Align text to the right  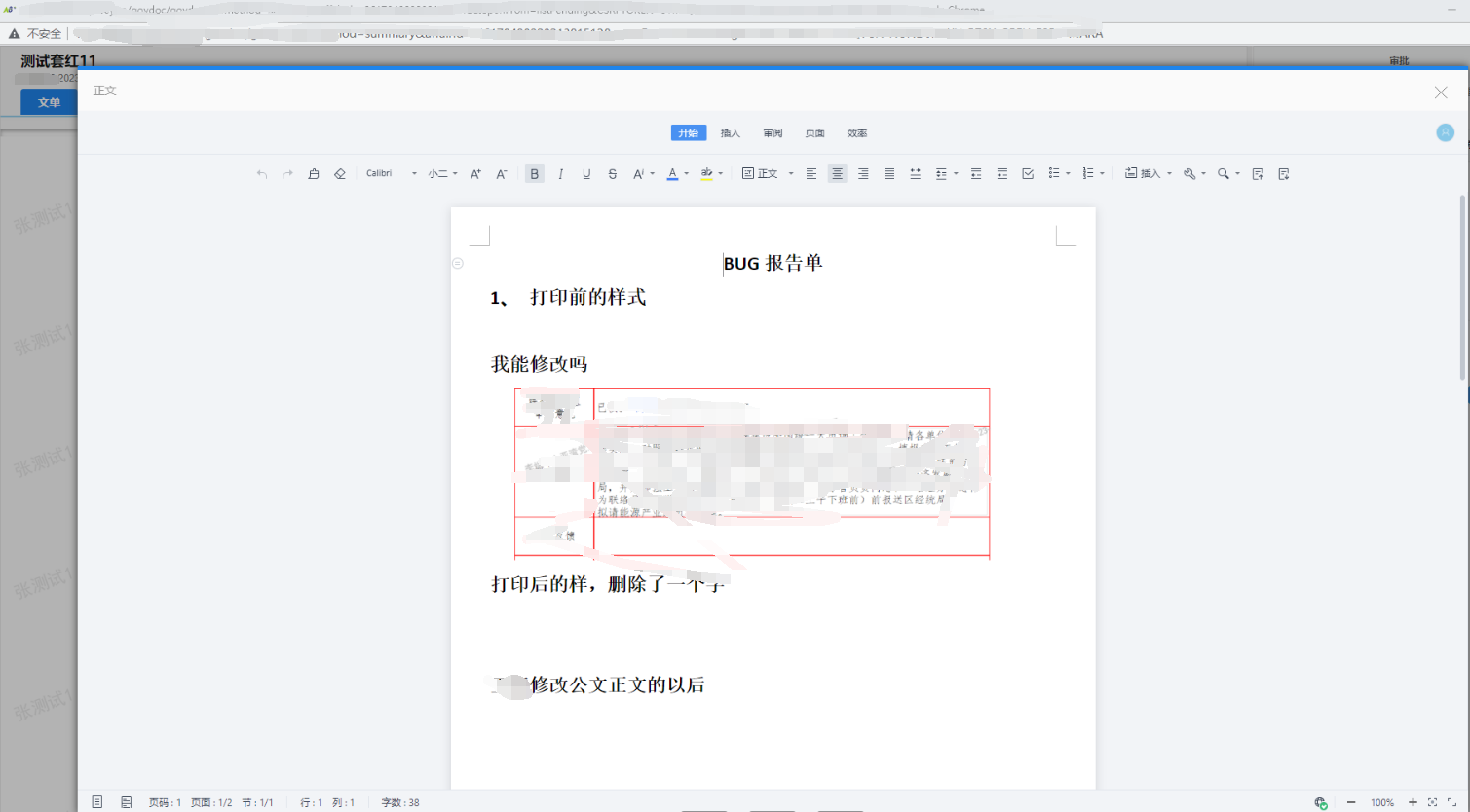pyautogui.click(x=863, y=174)
